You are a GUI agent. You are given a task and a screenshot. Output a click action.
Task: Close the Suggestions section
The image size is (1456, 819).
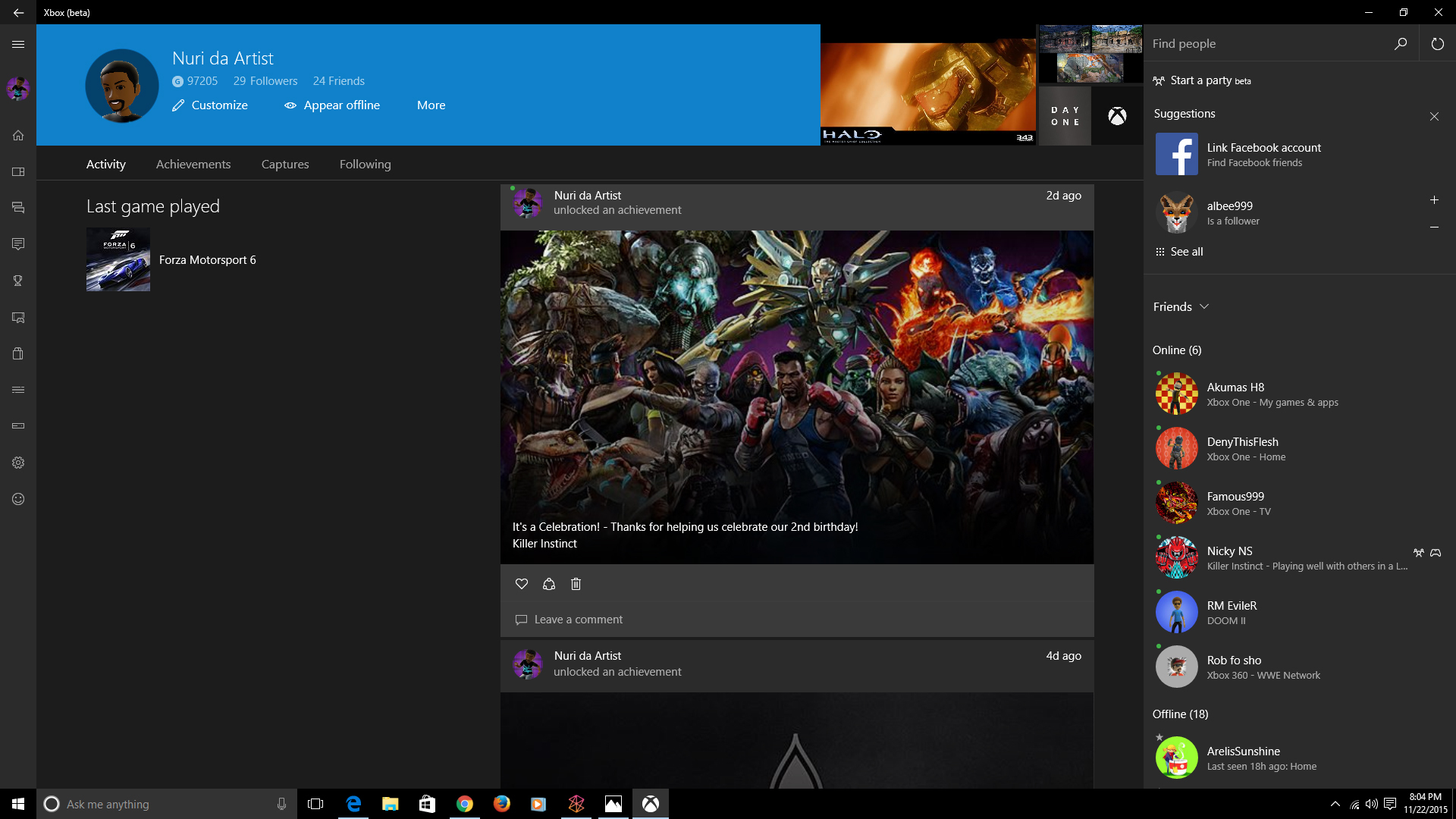pyautogui.click(x=1434, y=116)
